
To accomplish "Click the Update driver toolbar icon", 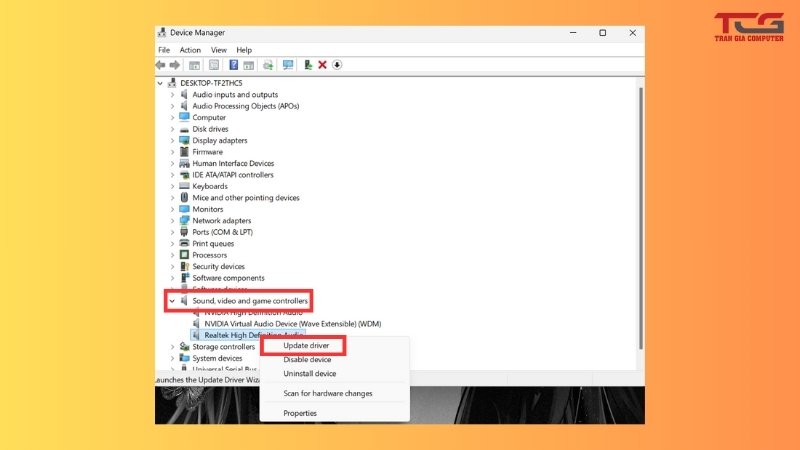I will pos(308,65).
